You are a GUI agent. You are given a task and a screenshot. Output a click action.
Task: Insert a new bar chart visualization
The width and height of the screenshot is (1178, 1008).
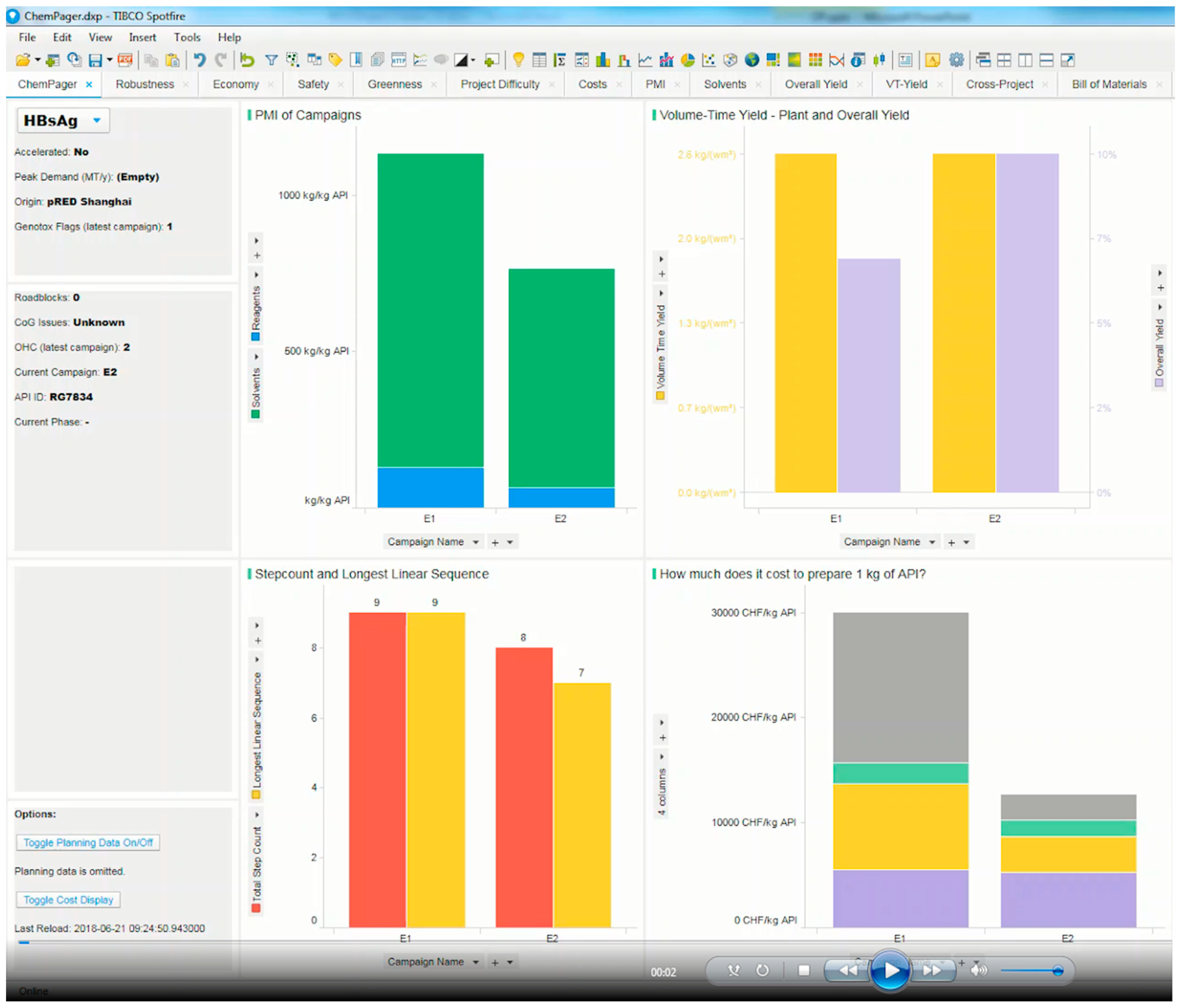pos(603,60)
